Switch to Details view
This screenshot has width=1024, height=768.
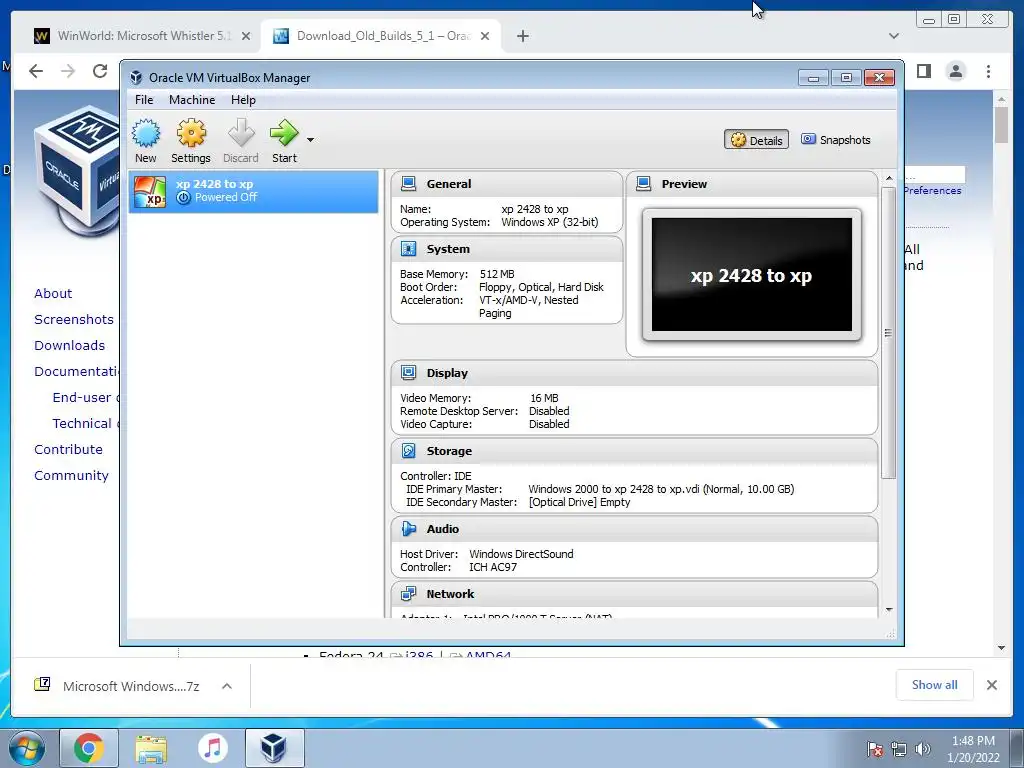[756, 140]
